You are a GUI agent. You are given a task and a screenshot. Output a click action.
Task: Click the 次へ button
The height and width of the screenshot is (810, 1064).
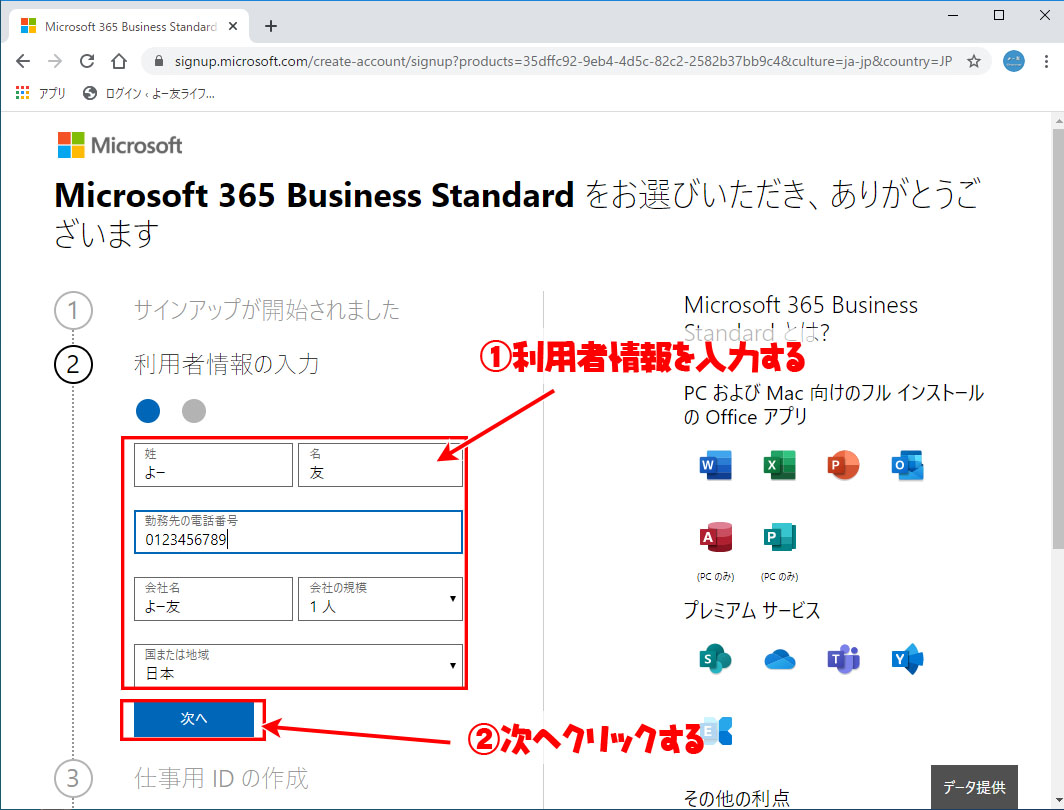tap(193, 719)
